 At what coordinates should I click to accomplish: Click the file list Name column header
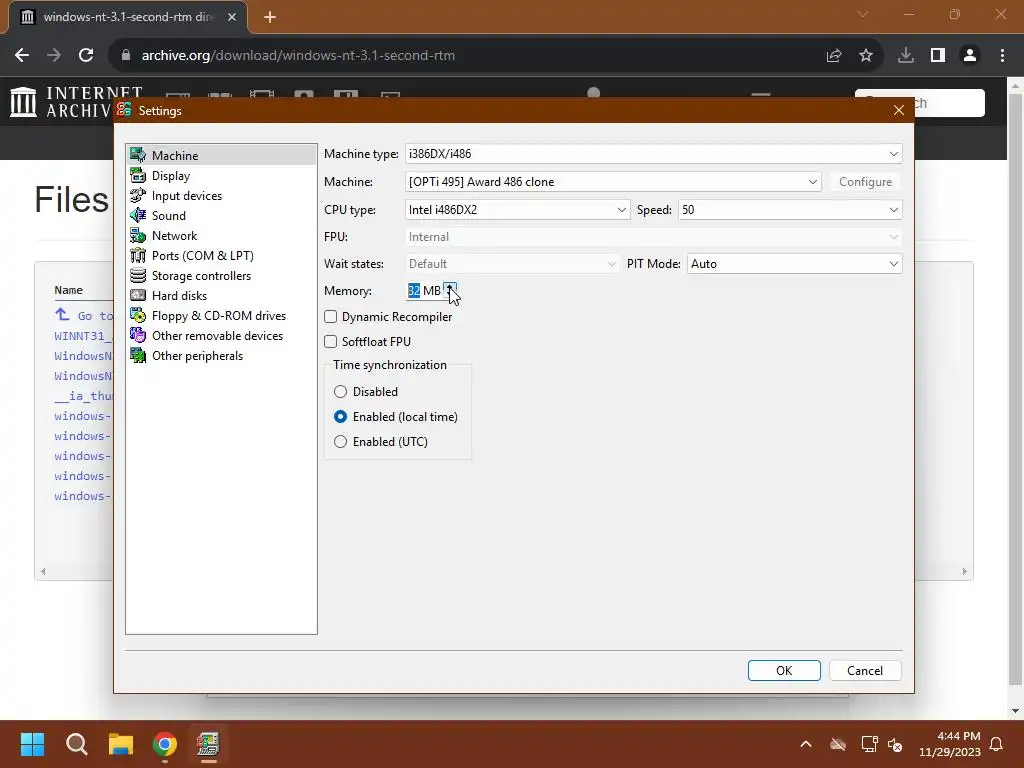69,290
